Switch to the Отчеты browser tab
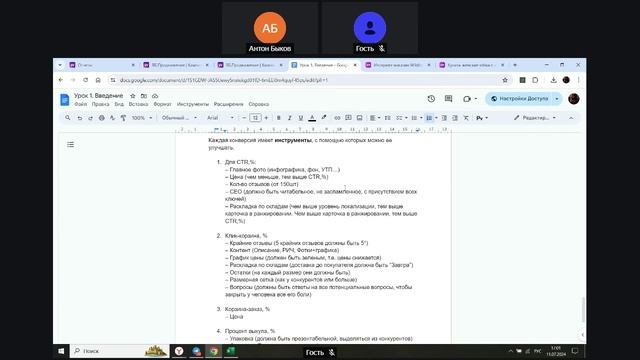The height and width of the screenshot is (360, 640). coord(102,65)
